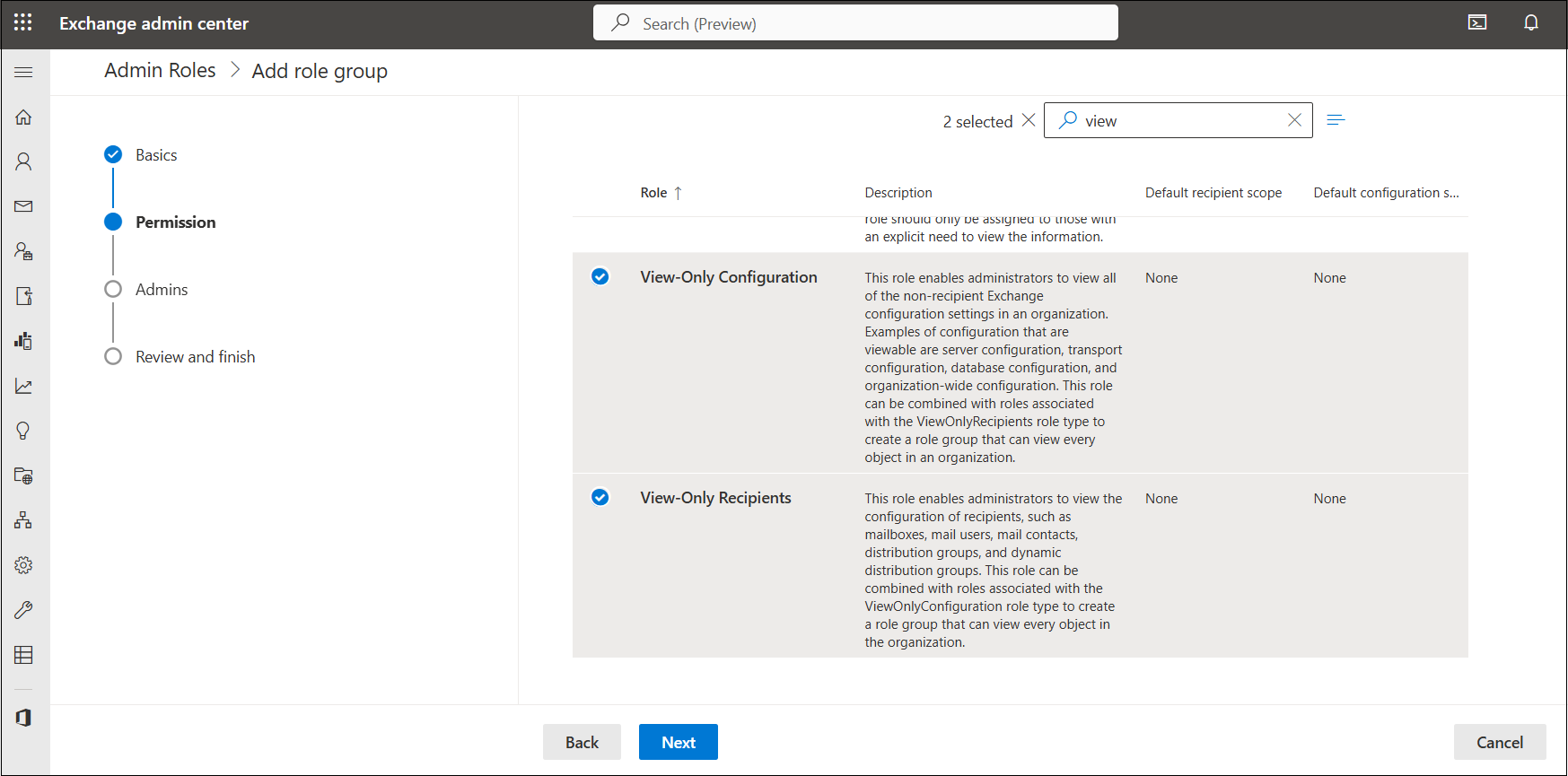
Task: Open the Organization hierarchy icon in sidebar
Action: pyautogui.click(x=23, y=520)
